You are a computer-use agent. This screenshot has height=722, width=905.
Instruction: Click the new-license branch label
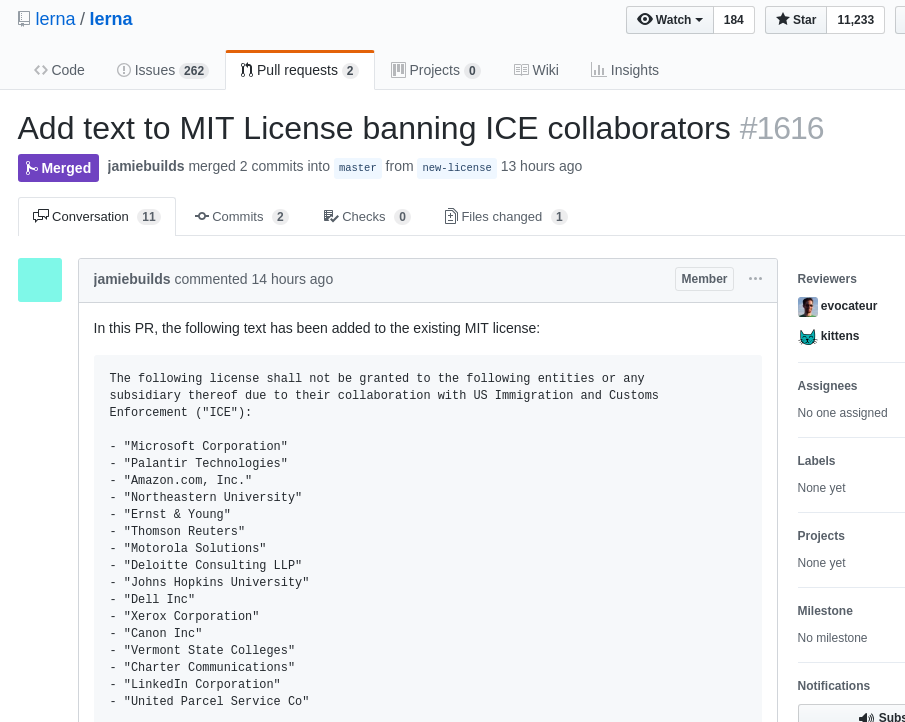pos(457,167)
